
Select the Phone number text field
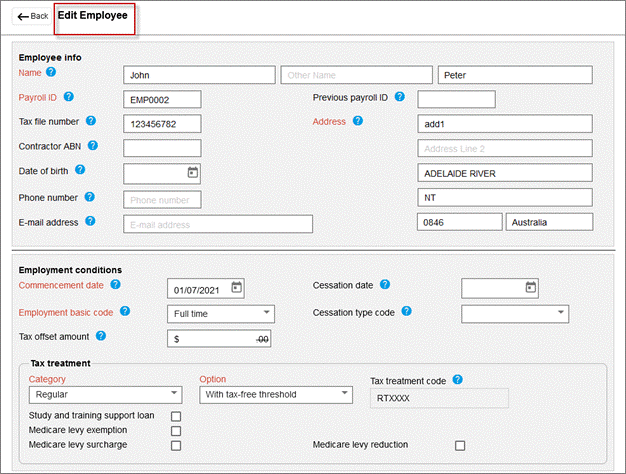pyautogui.click(x=162, y=199)
